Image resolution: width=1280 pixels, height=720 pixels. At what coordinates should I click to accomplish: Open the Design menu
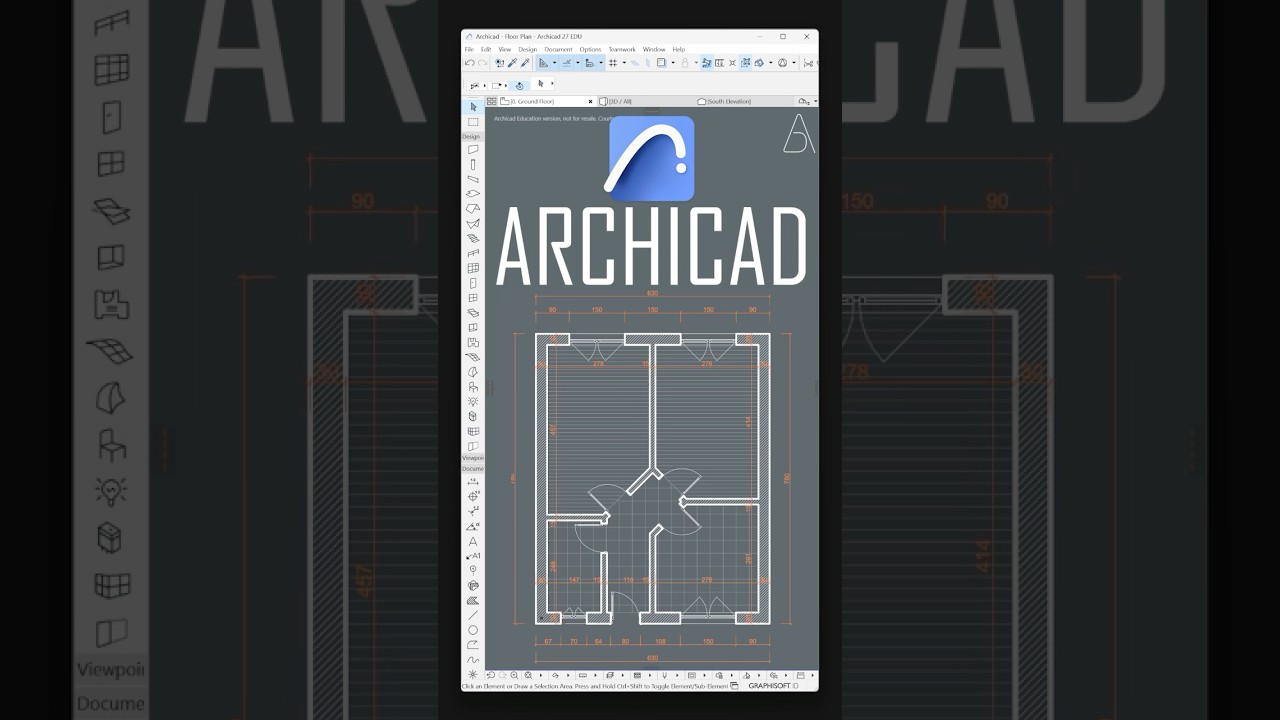[x=528, y=49]
